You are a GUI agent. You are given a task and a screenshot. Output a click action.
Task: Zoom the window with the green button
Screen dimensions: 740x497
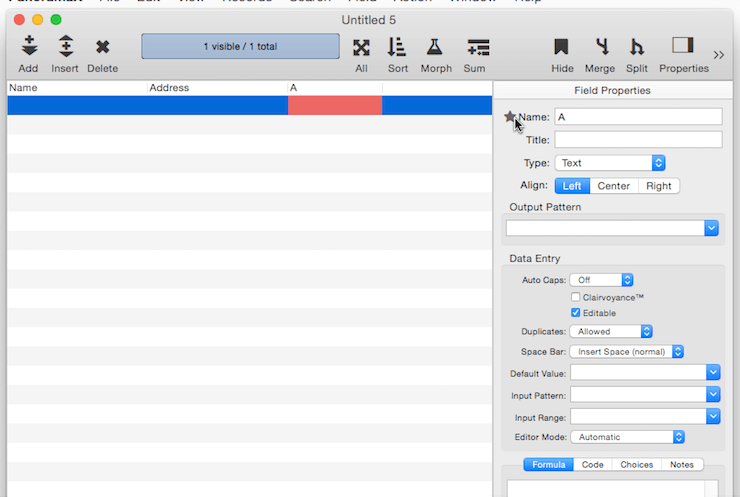[56, 20]
